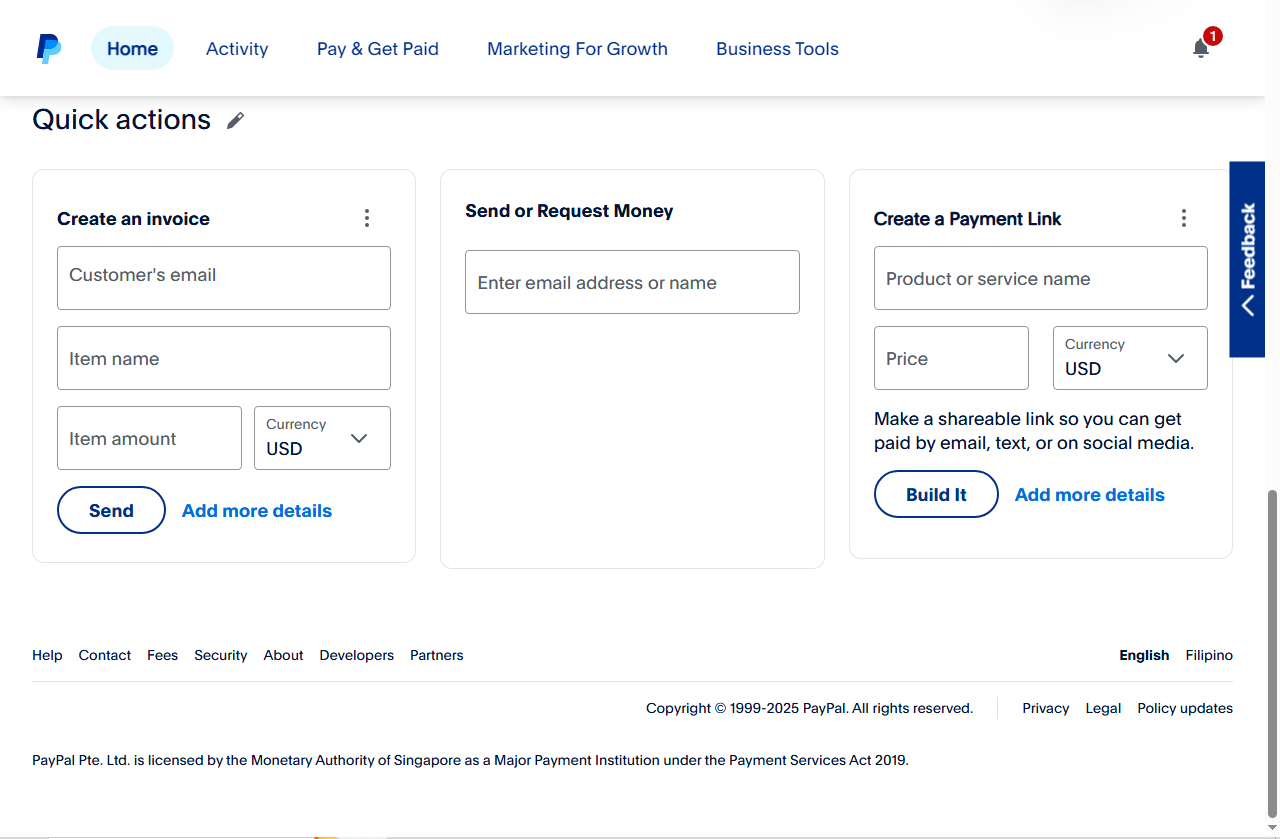This screenshot has width=1280, height=839.
Task: Open the Partners footer link
Action: tap(437, 656)
